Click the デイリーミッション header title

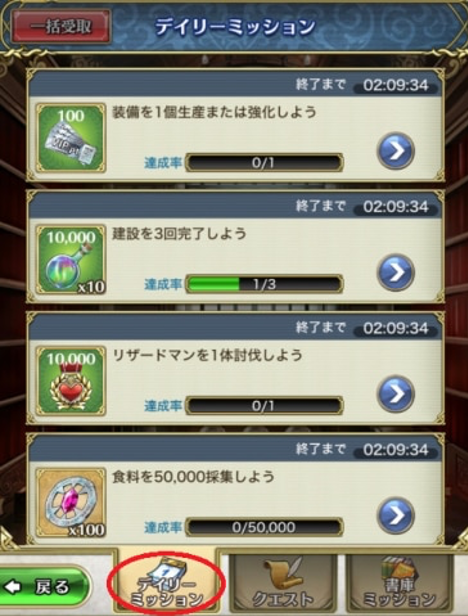coord(235,27)
